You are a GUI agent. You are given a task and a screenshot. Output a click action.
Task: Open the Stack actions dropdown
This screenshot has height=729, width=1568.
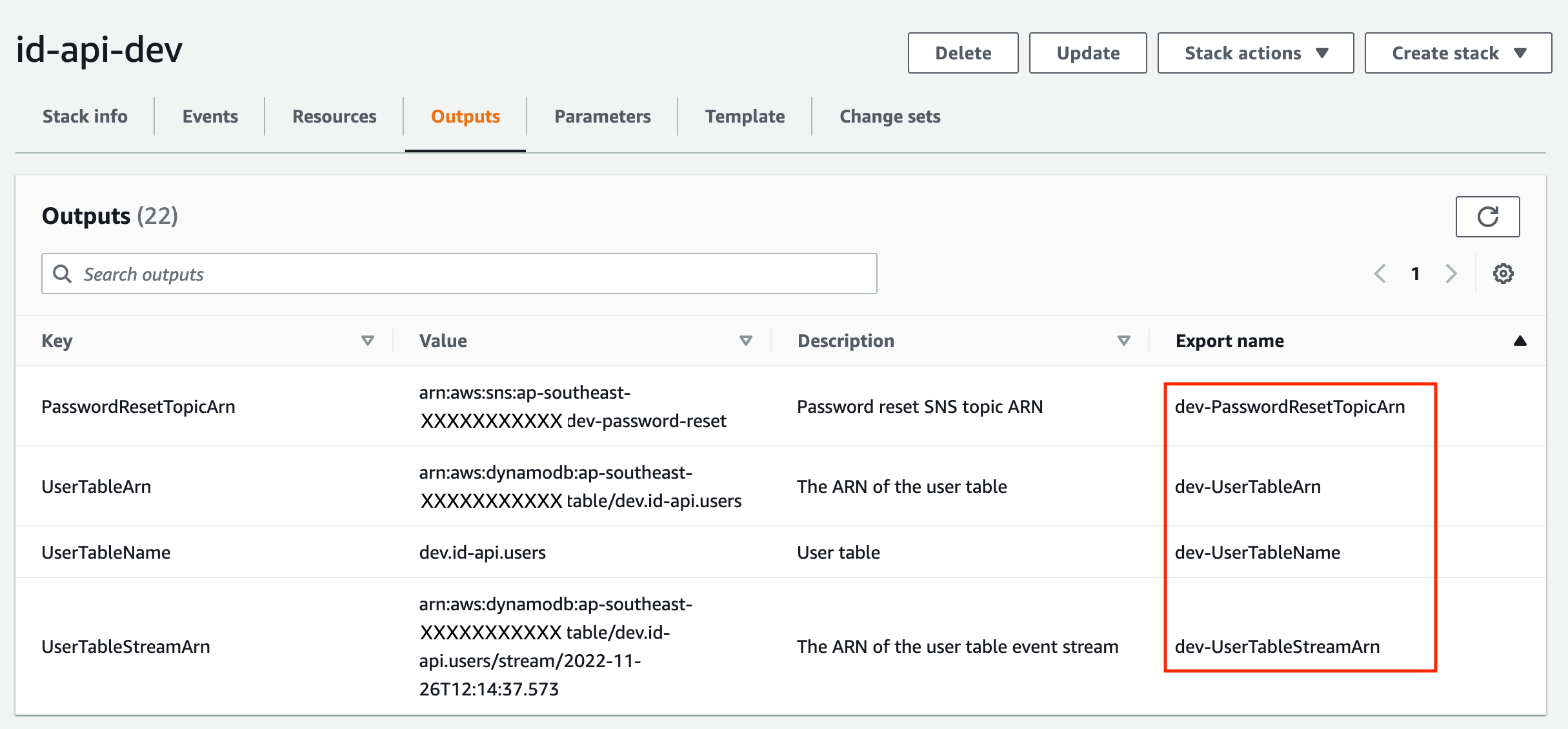[x=1255, y=52]
